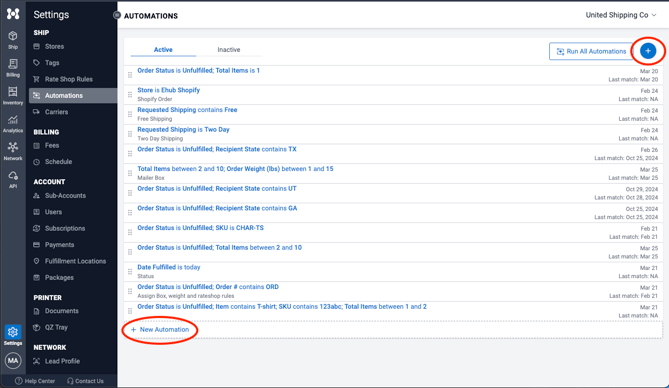Click handle icon for Order # contains ORD

(x=130, y=291)
